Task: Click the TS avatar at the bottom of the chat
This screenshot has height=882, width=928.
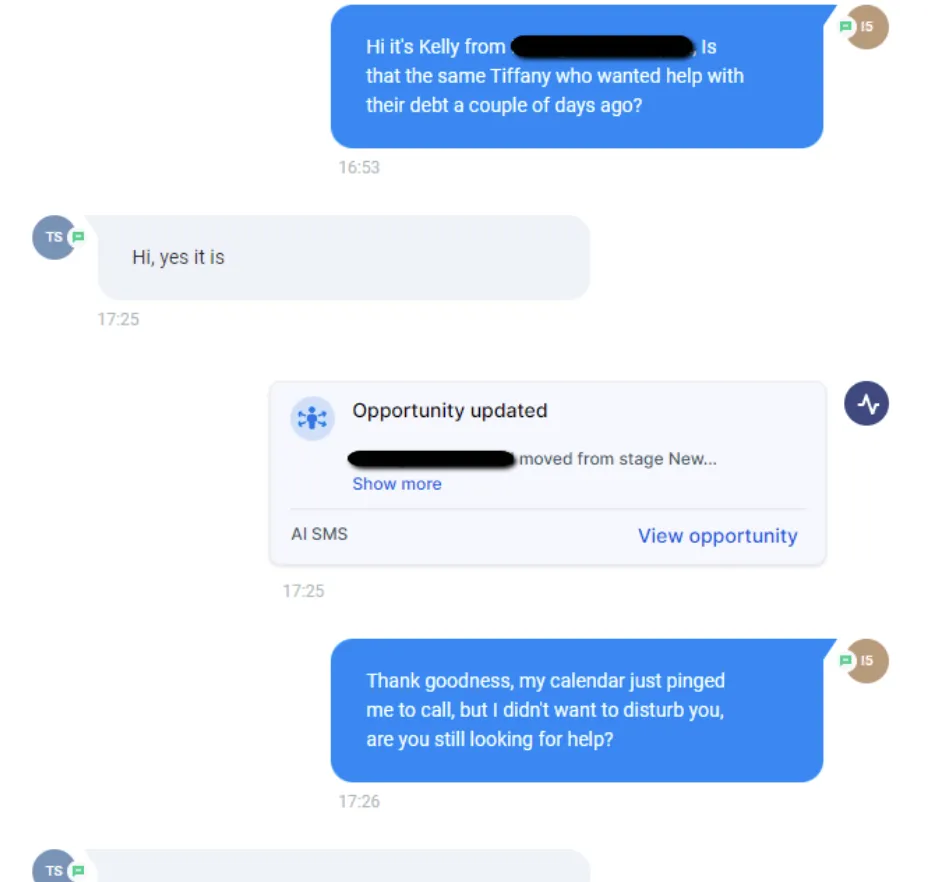Action: tap(54, 867)
